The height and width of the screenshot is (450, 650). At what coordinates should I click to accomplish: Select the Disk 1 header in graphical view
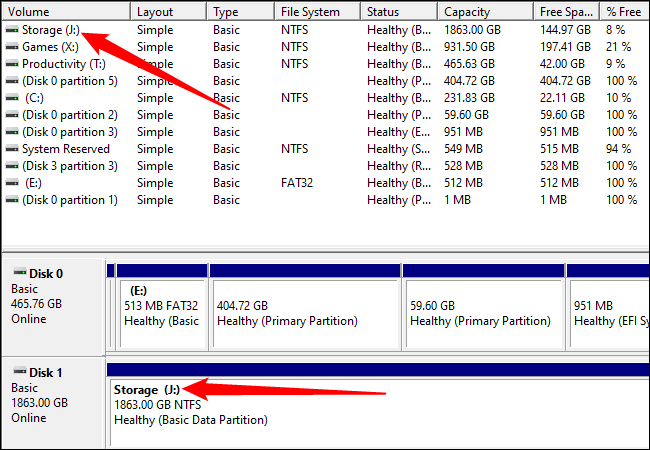coord(53,404)
